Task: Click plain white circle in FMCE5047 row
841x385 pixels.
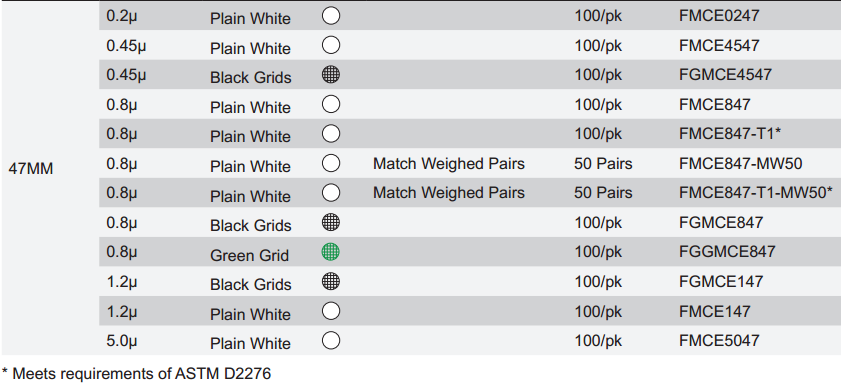Action: tap(331, 340)
